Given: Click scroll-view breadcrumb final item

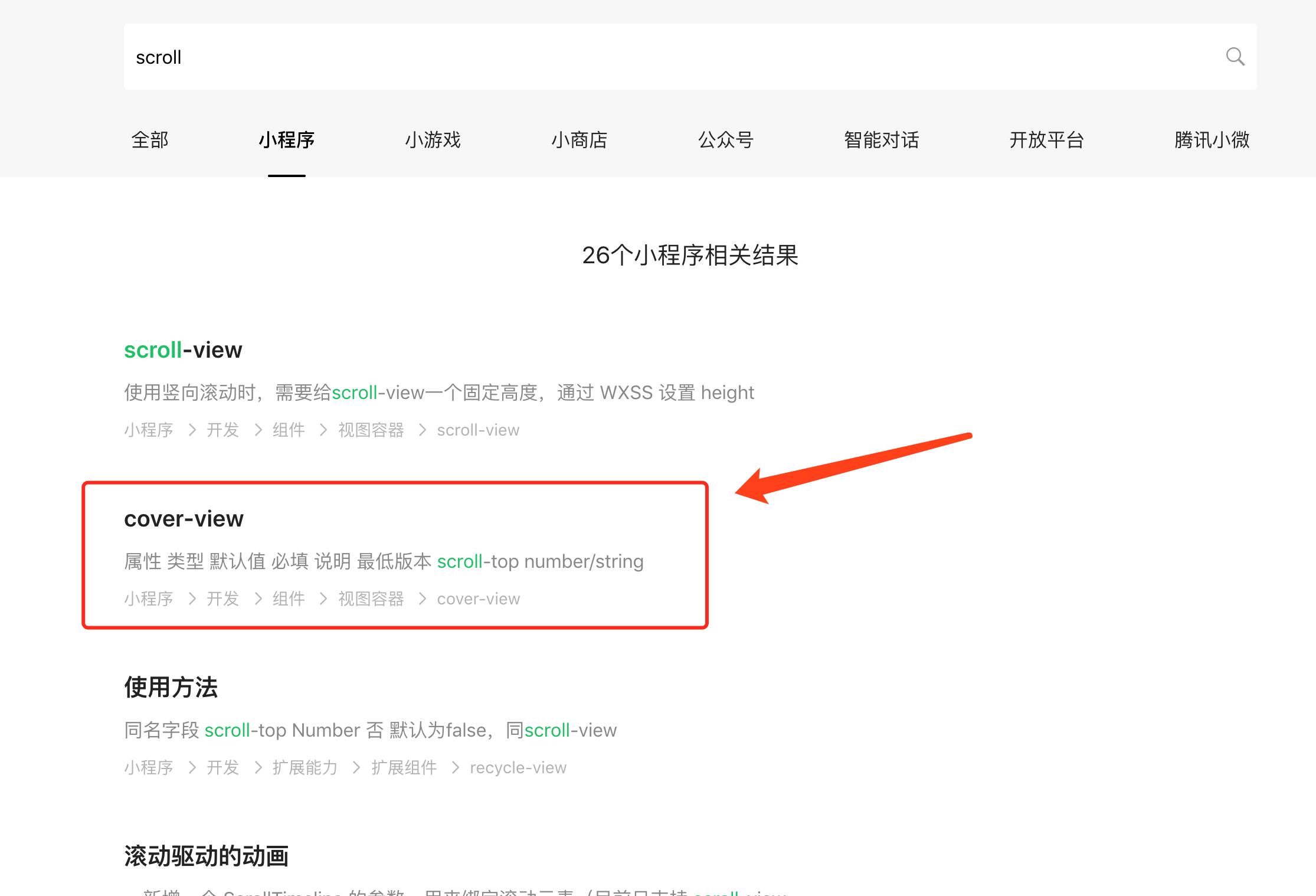Looking at the screenshot, I should tap(478, 430).
